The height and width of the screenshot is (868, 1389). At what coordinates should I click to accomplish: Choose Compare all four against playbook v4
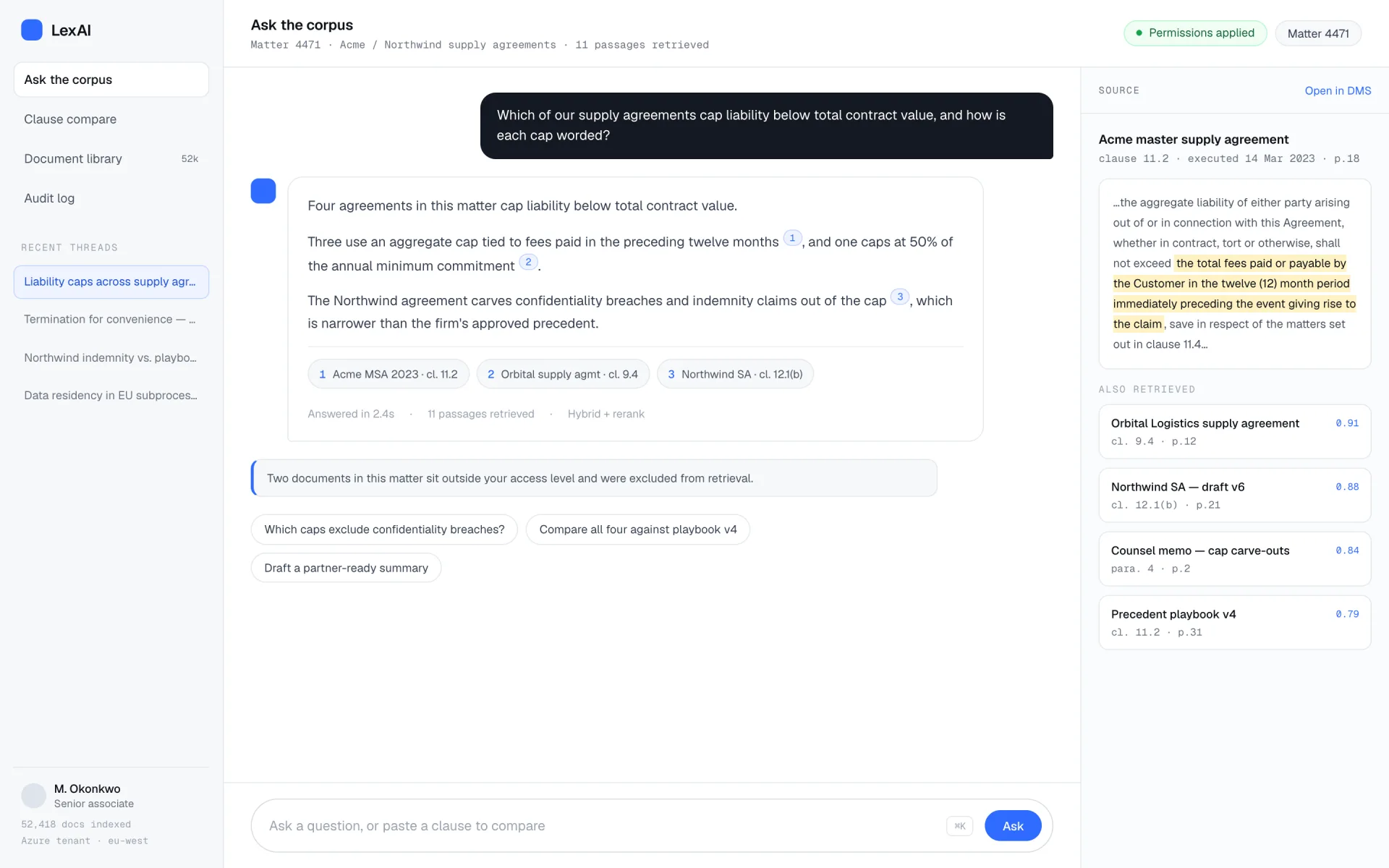coord(638,529)
